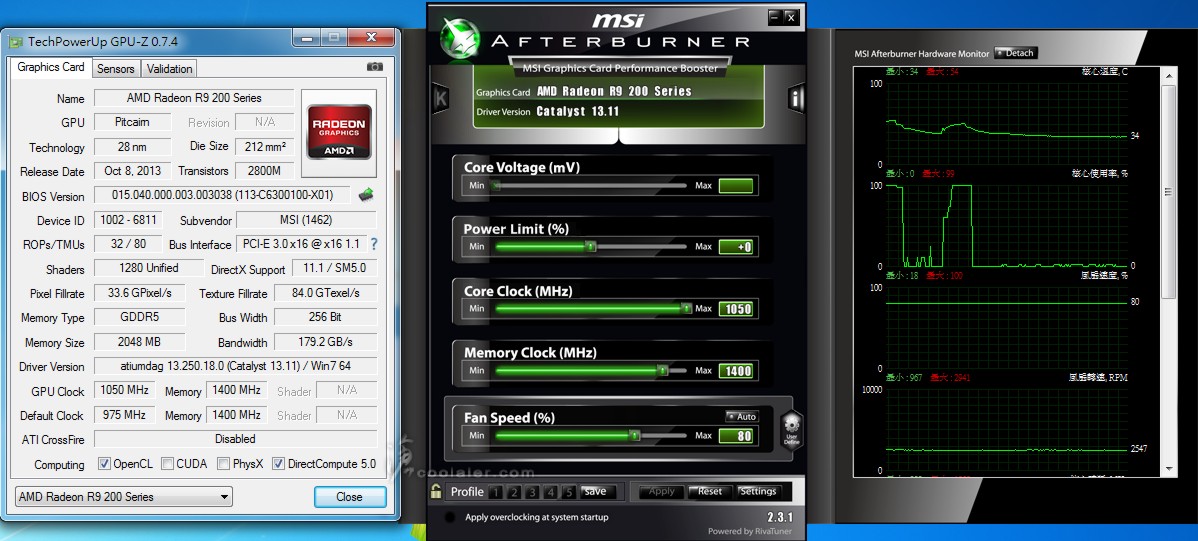This screenshot has height=541, width=1198.
Task: Select profile slot 1
Action: click(x=495, y=492)
